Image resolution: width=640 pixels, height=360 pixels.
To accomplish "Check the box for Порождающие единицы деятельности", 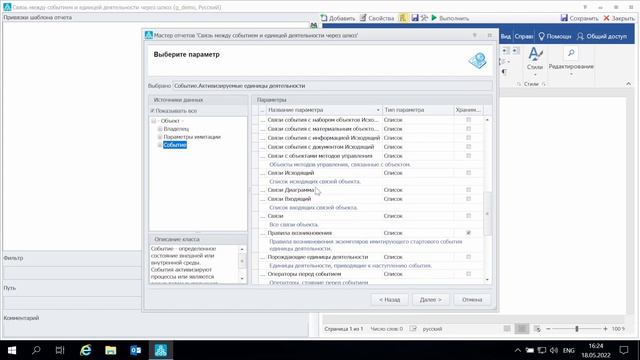I will pyautogui.click(x=469, y=257).
